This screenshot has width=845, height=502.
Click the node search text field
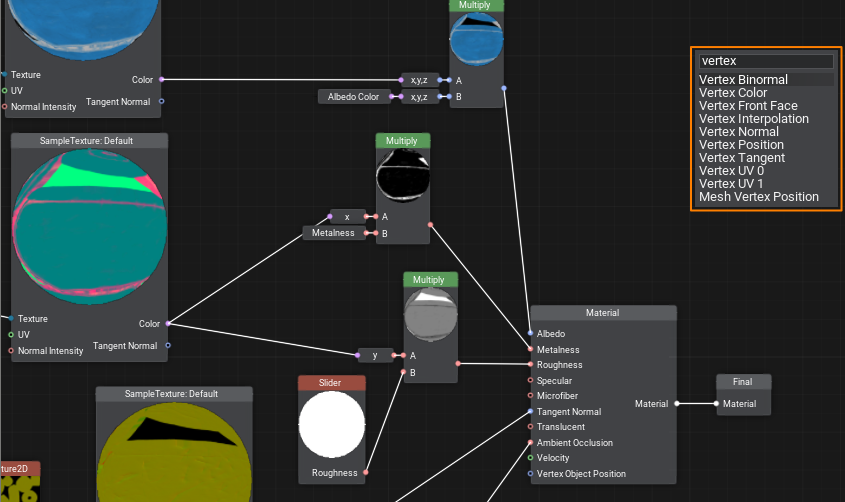click(x=765, y=61)
